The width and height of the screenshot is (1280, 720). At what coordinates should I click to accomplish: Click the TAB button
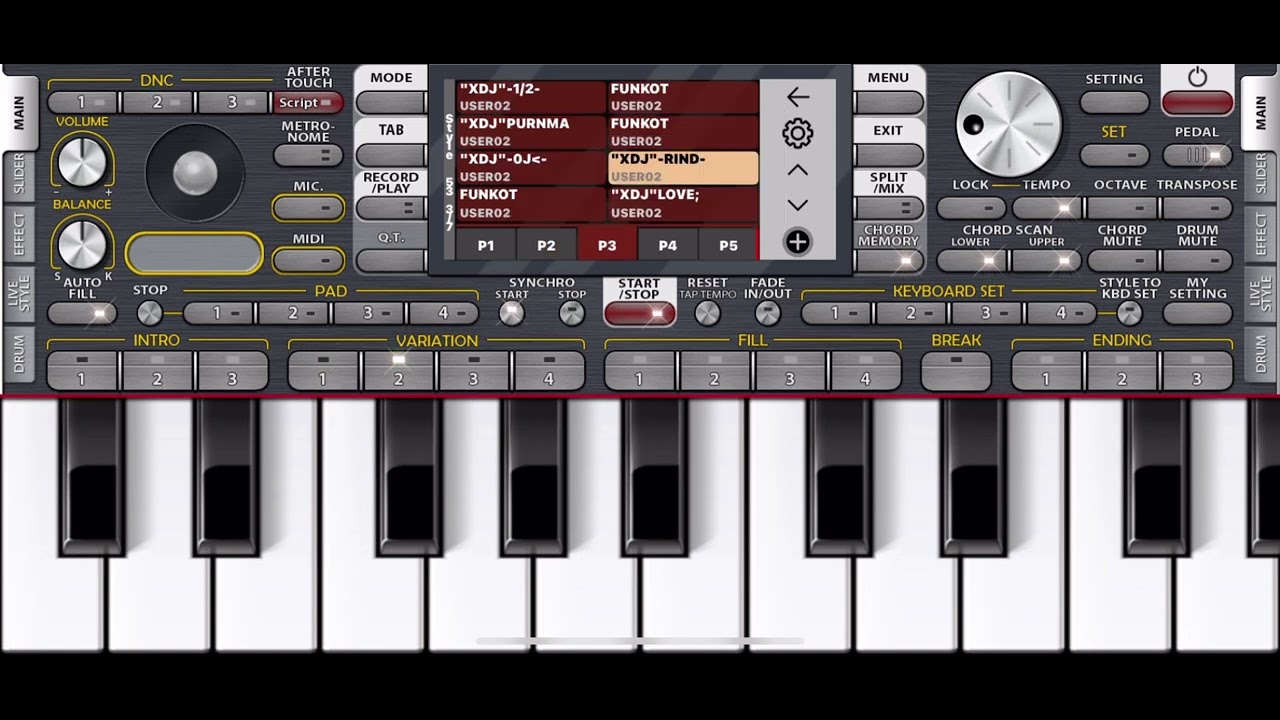click(x=391, y=155)
